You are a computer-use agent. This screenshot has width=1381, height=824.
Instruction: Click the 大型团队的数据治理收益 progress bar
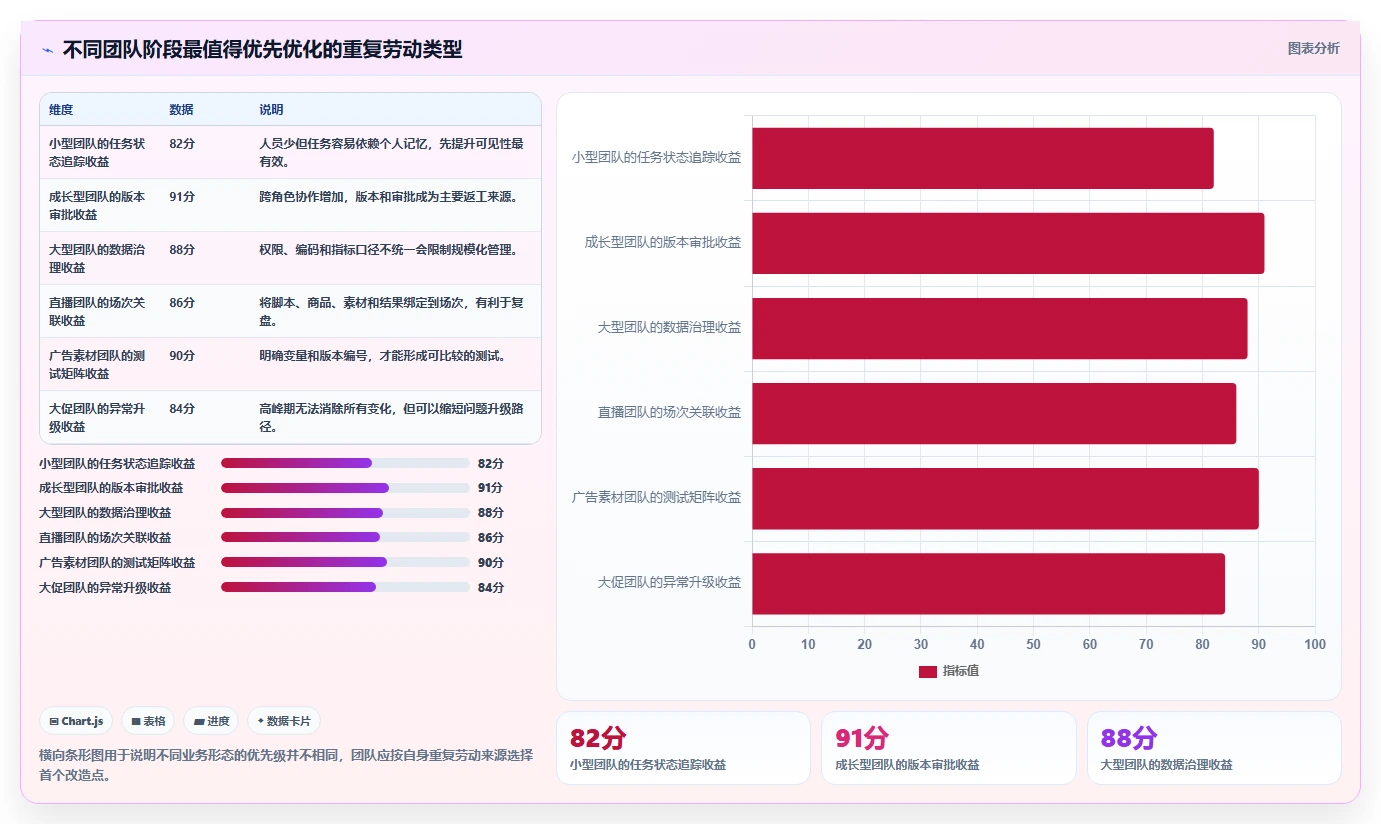click(345, 513)
